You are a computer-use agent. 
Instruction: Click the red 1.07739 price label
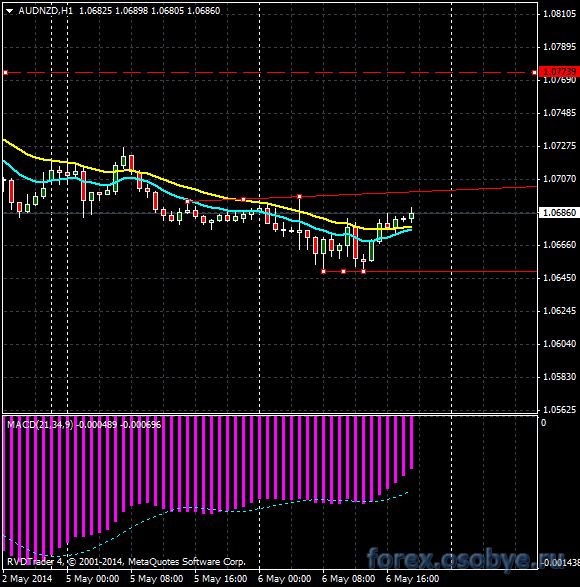pyautogui.click(x=559, y=72)
